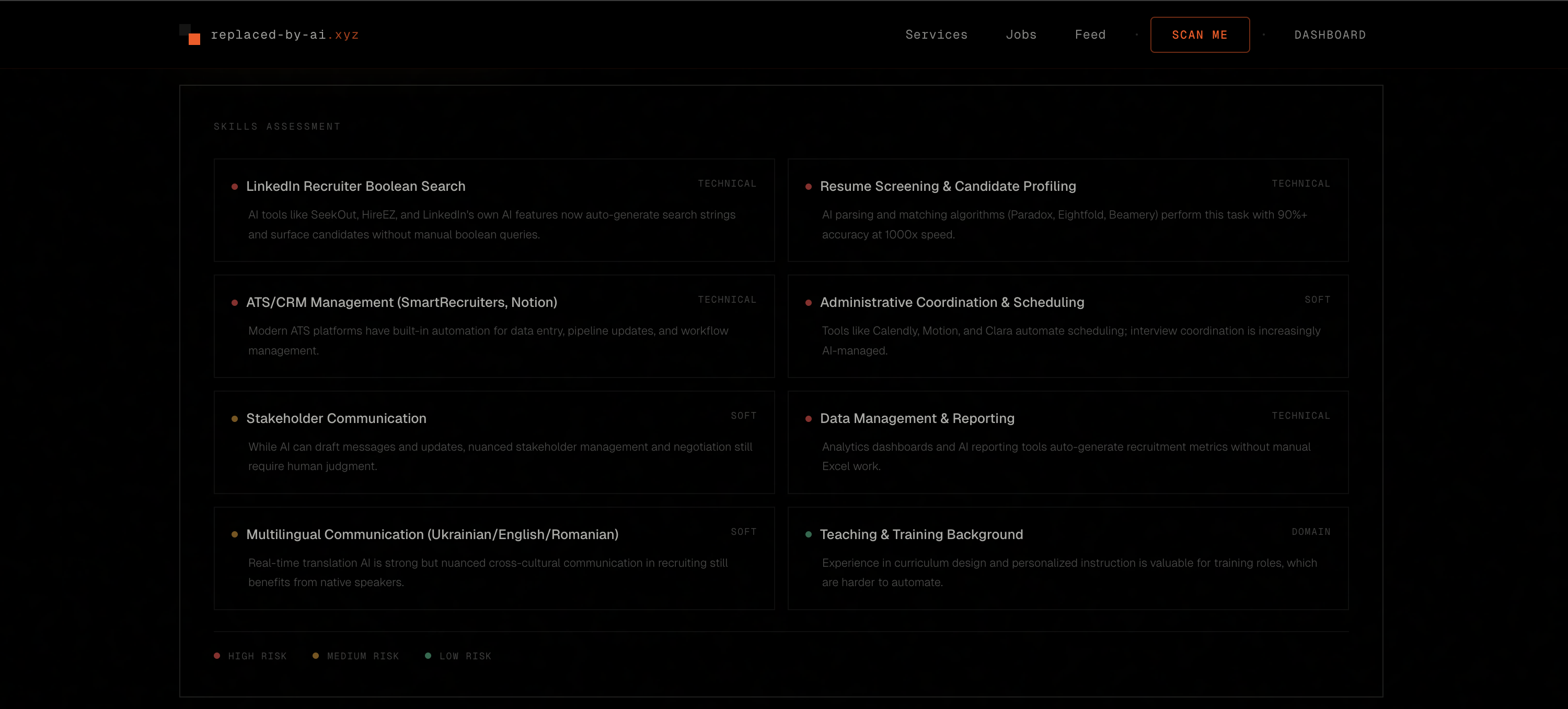Viewport: 1568px width, 709px height.
Task: Click the SOFT label on Stakeholder Communication card
Action: tap(744, 415)
